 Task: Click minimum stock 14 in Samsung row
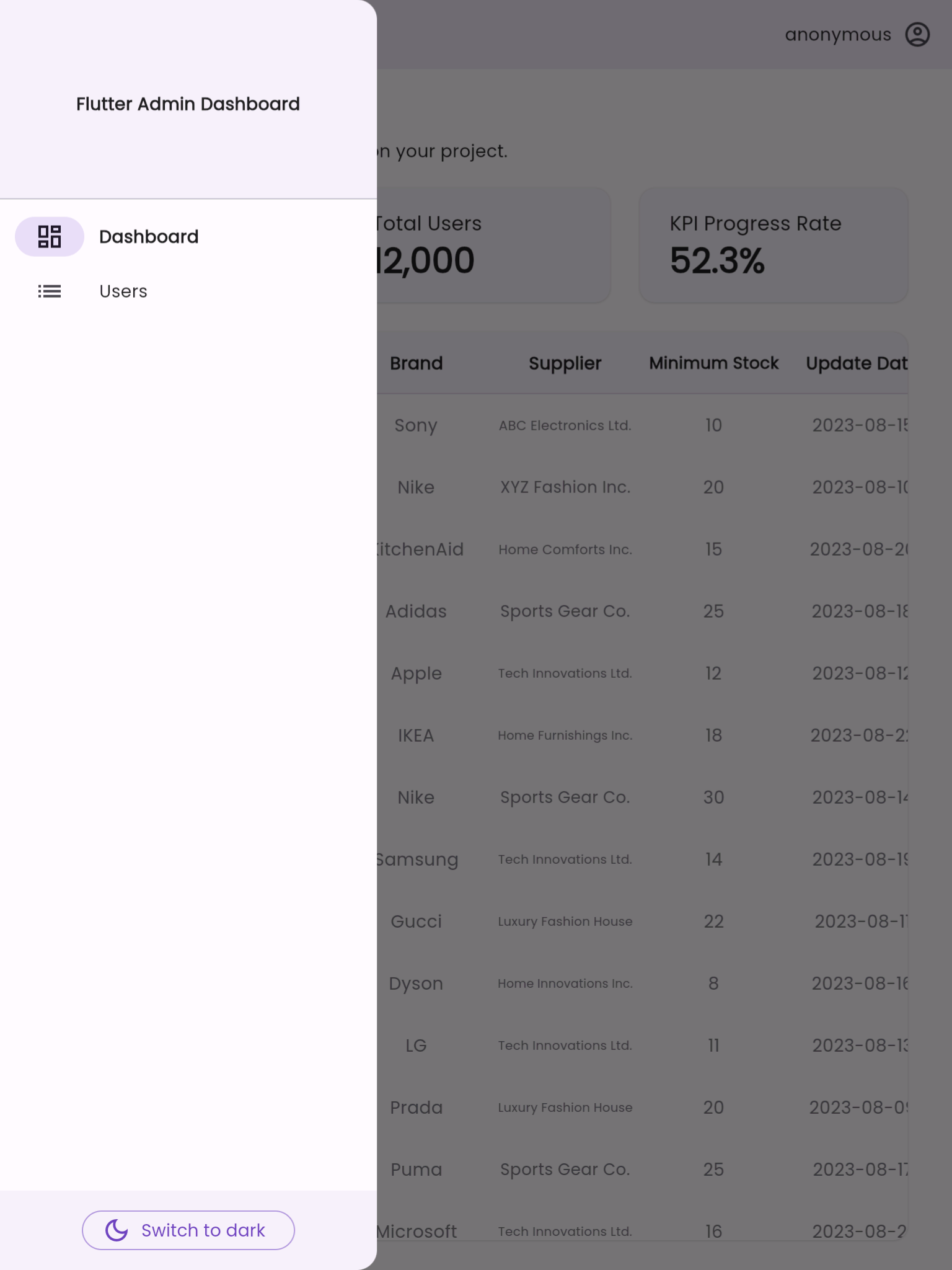tap(713, 859)
